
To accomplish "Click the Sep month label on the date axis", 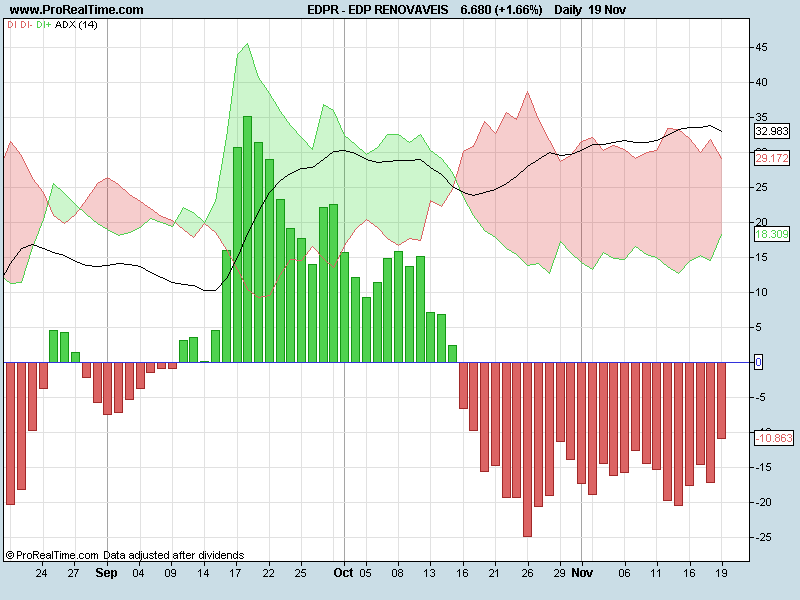I will 106,573.
